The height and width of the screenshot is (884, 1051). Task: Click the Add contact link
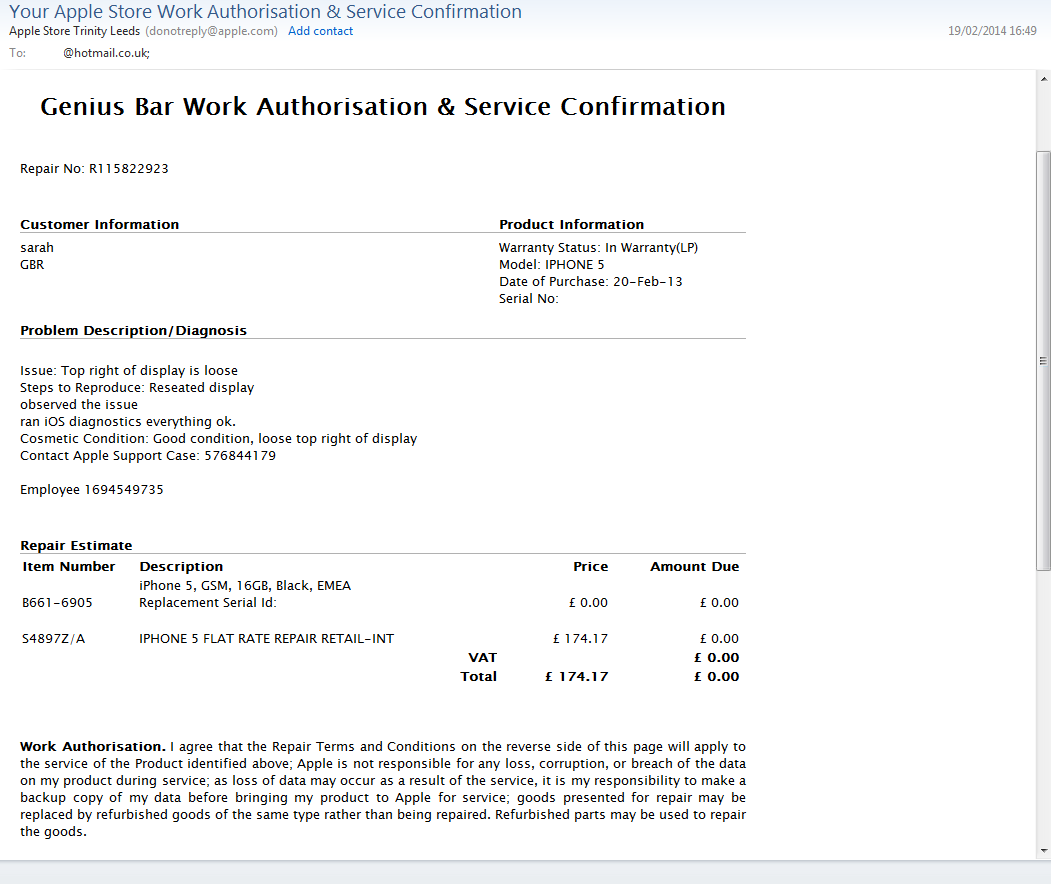click(x=320, y=31)
